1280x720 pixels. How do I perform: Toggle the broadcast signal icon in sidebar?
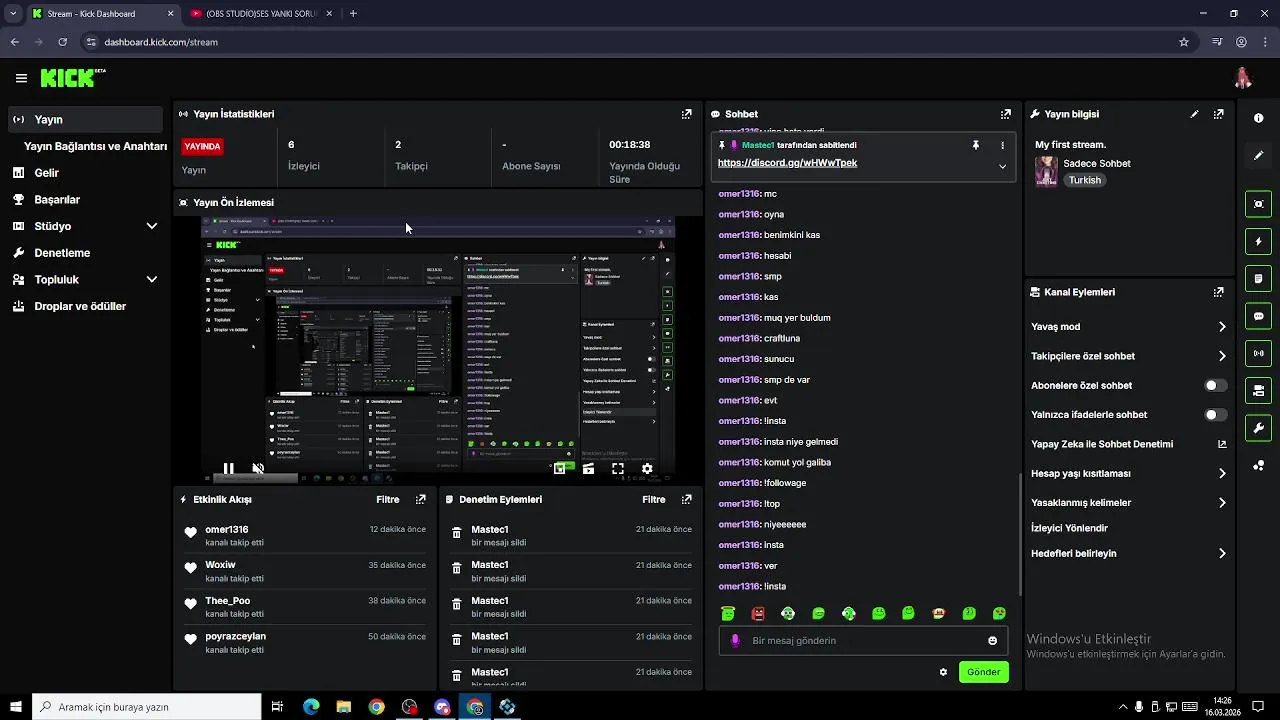click(1258, 353)
